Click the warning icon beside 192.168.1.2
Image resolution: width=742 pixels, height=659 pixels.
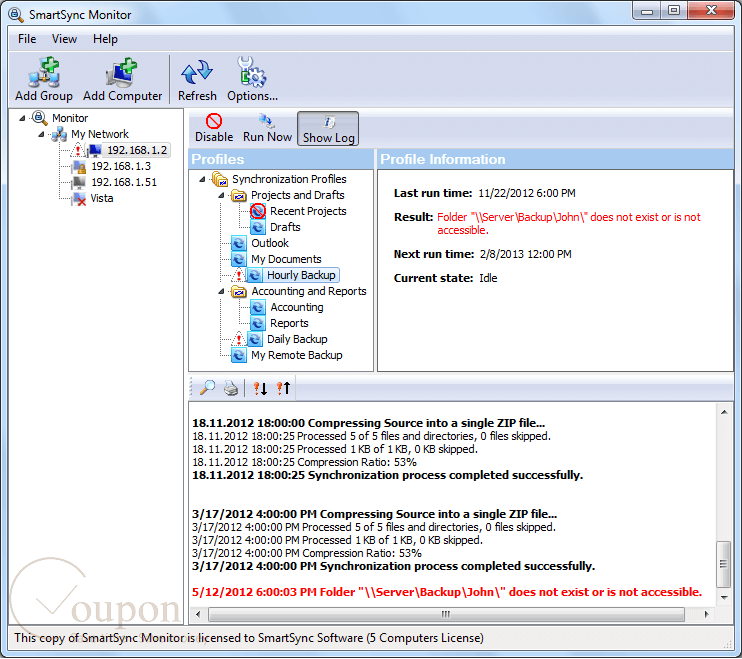78,150
